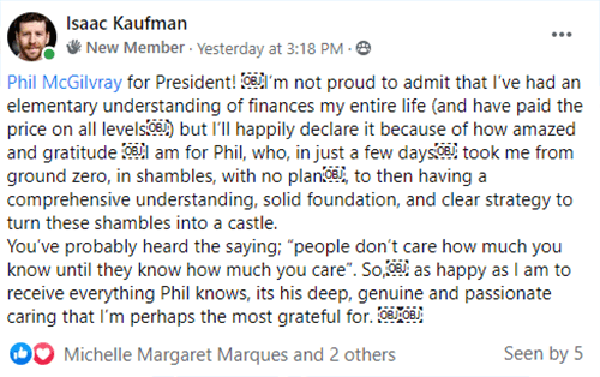Click the New Member waving hand badge
The height and width of the screenshot is (377, 600).
(x=73, y=47)
